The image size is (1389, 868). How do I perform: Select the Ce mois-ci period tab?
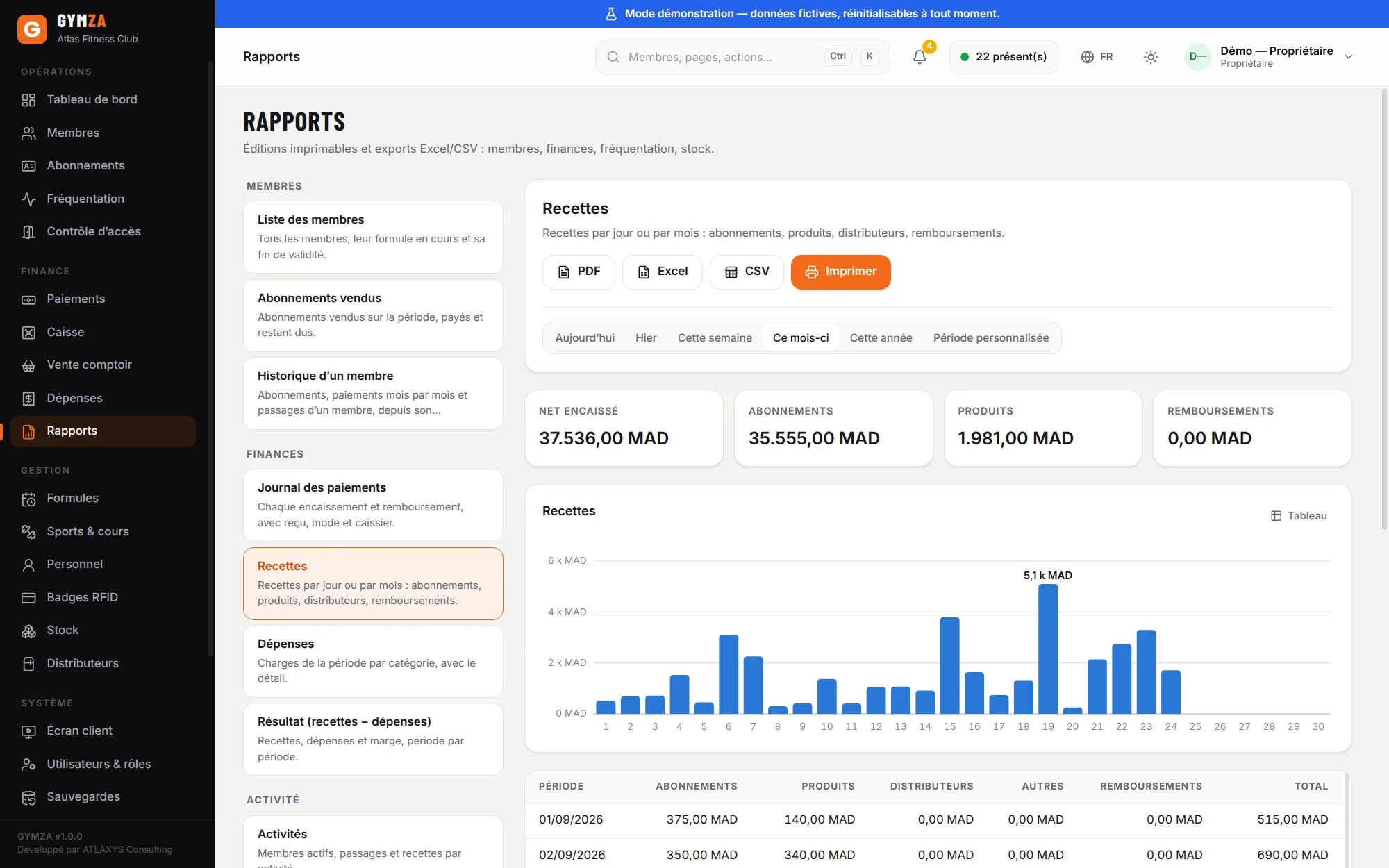click(x=801, y=337)
